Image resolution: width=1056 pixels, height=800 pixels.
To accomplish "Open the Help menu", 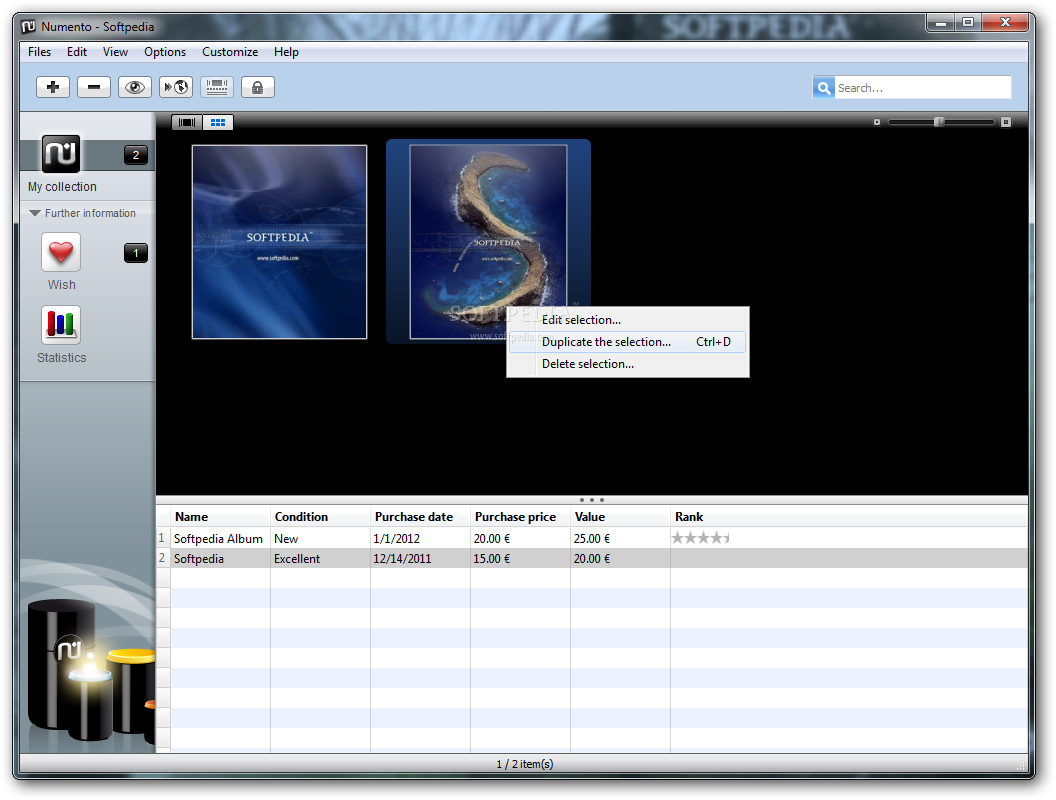I will pyautogui.click(x=286, y=52).
